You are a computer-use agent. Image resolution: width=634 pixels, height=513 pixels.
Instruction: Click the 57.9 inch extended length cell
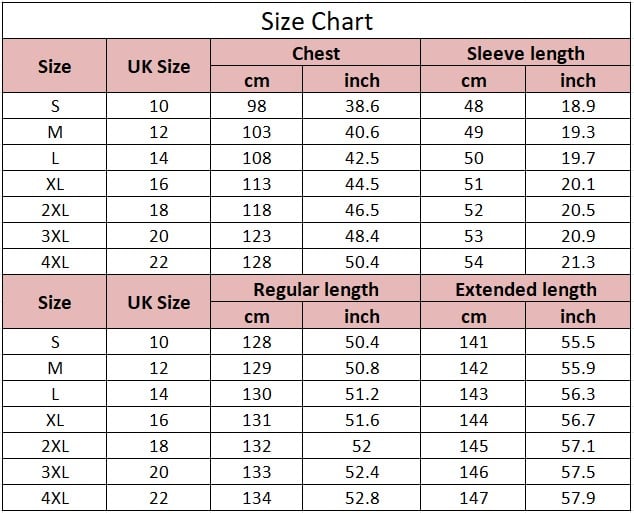coord(577,498)
